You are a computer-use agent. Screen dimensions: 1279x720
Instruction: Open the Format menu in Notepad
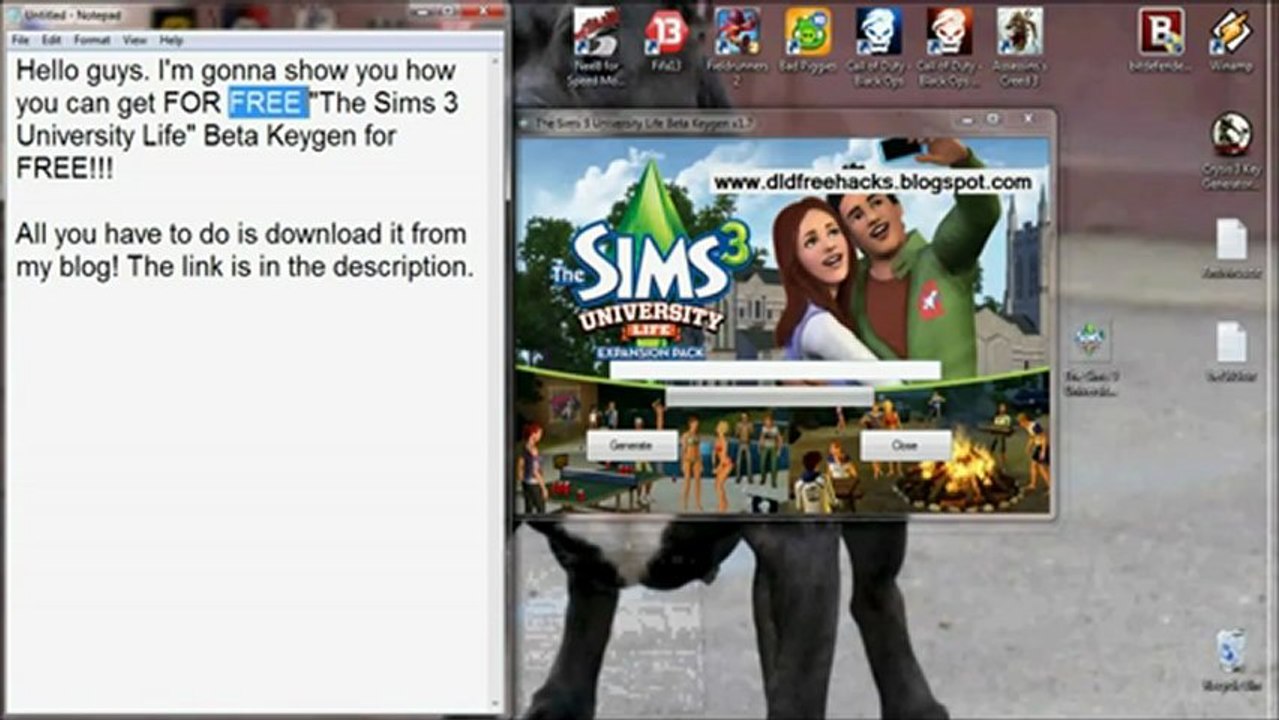pos(92,40)
